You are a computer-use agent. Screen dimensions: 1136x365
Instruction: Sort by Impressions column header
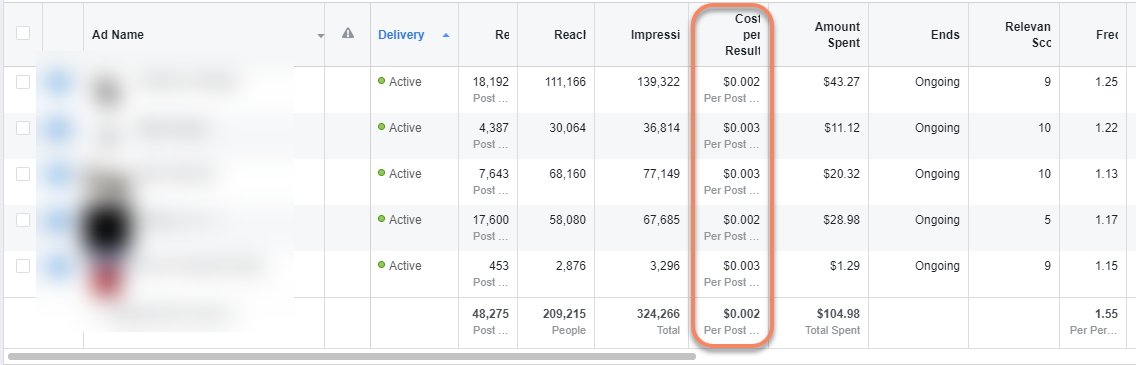[655, 35]
